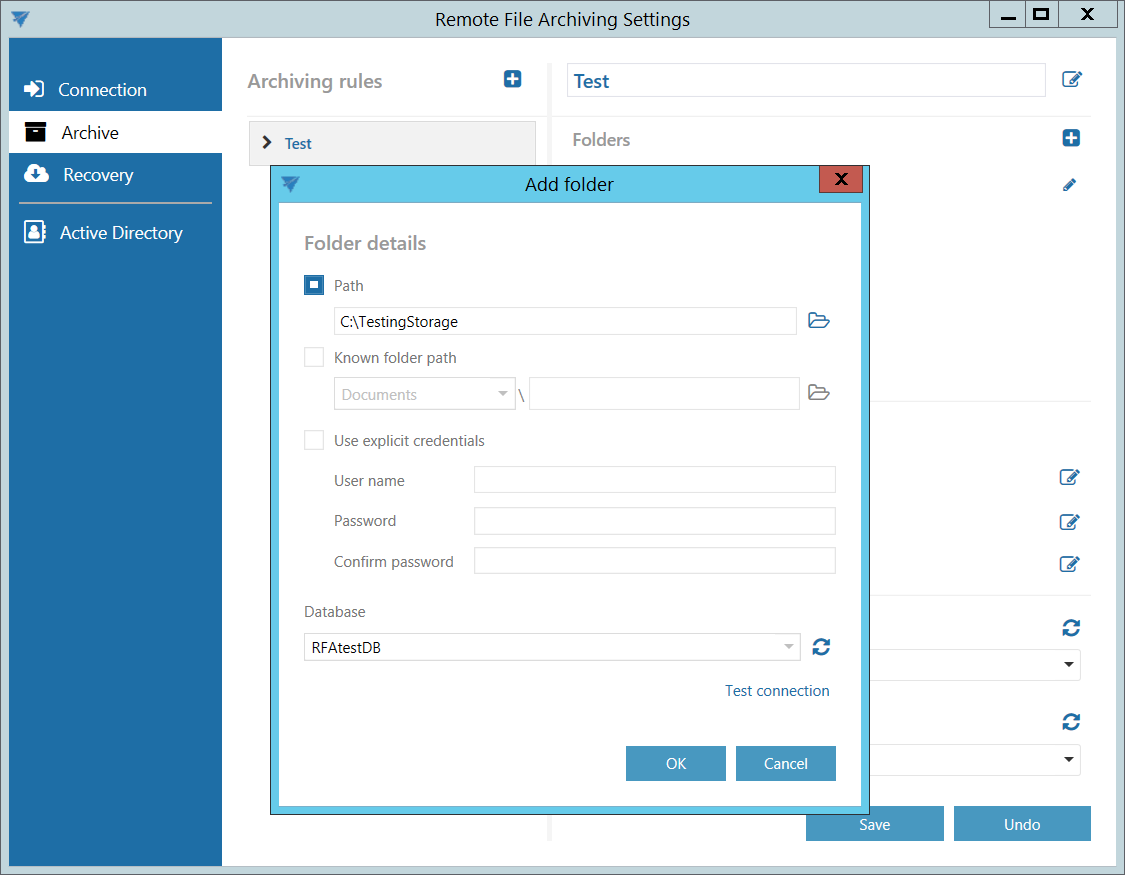Switch to the Connection section
Screen dimensions: 1125x875
tap(102, 90)
